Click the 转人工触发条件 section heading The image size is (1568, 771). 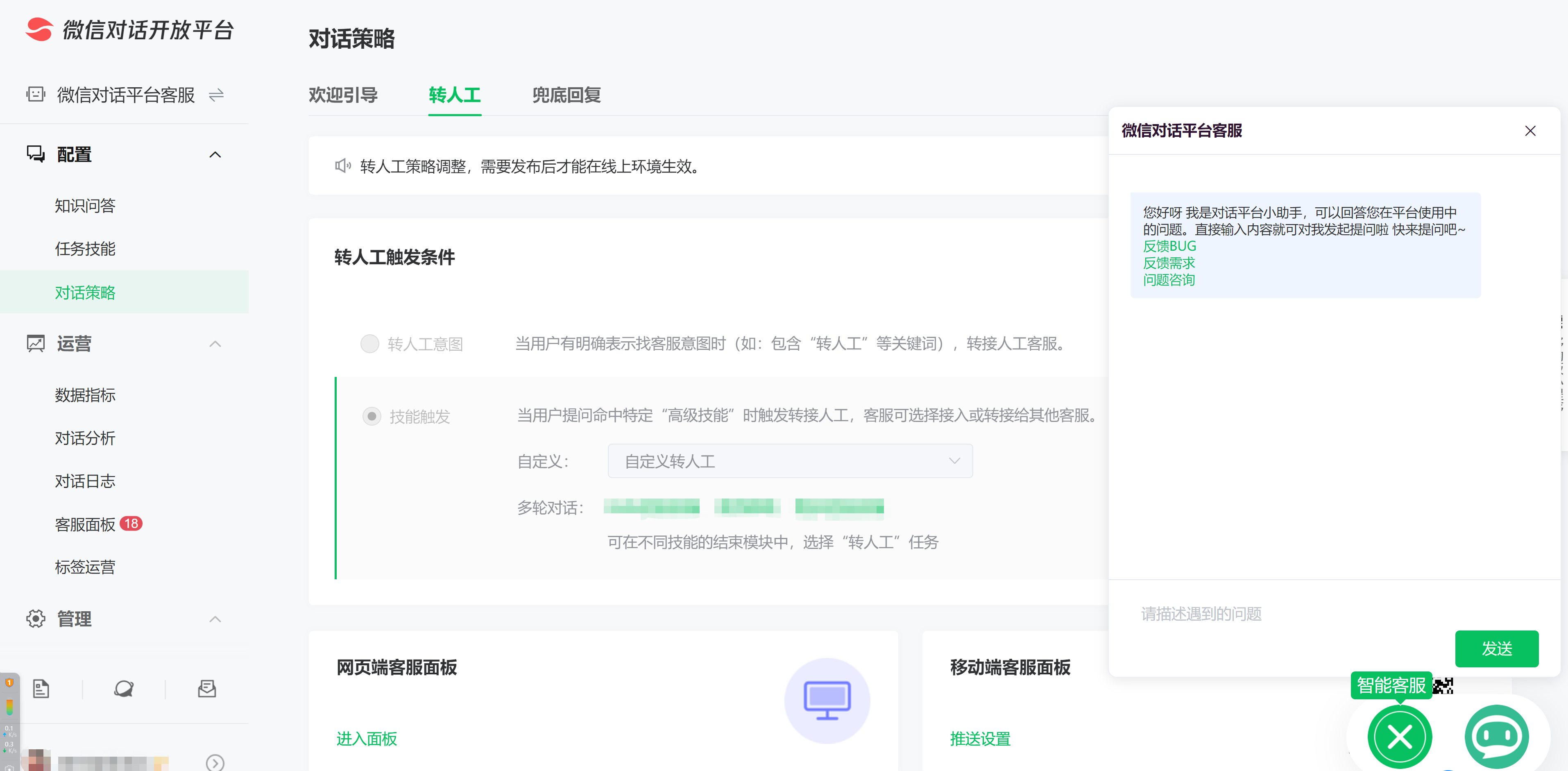click(x=394, y=257)
